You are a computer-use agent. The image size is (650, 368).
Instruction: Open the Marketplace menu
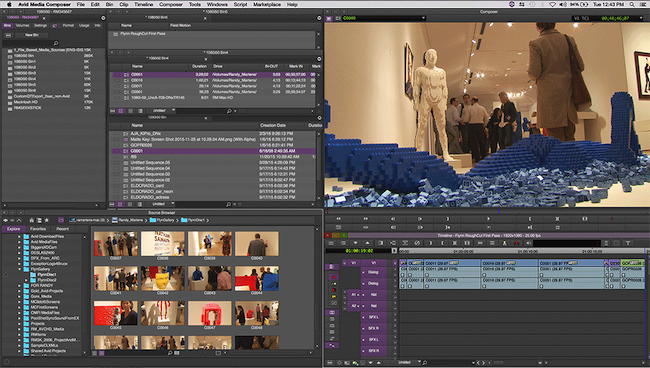(x=267, y=4)
